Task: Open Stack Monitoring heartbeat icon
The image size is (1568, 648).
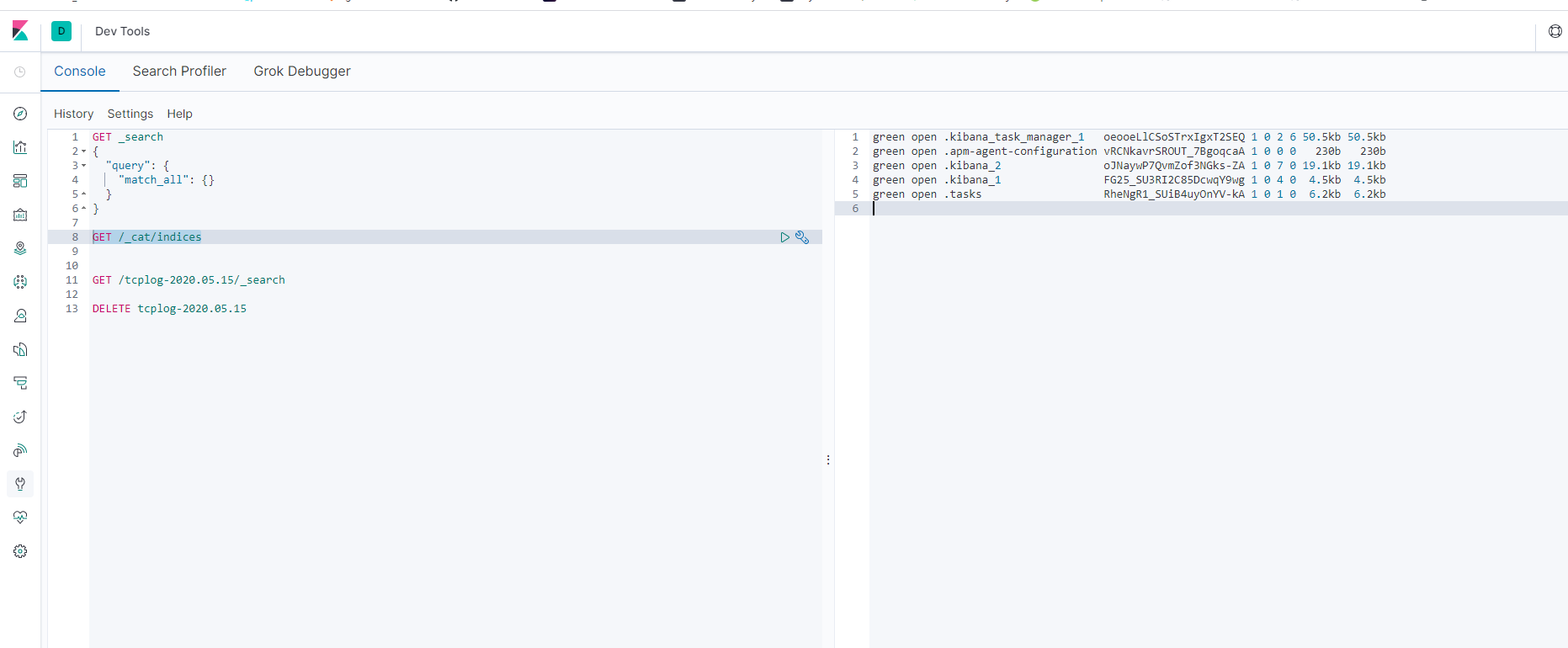Action: pos(20,518)
